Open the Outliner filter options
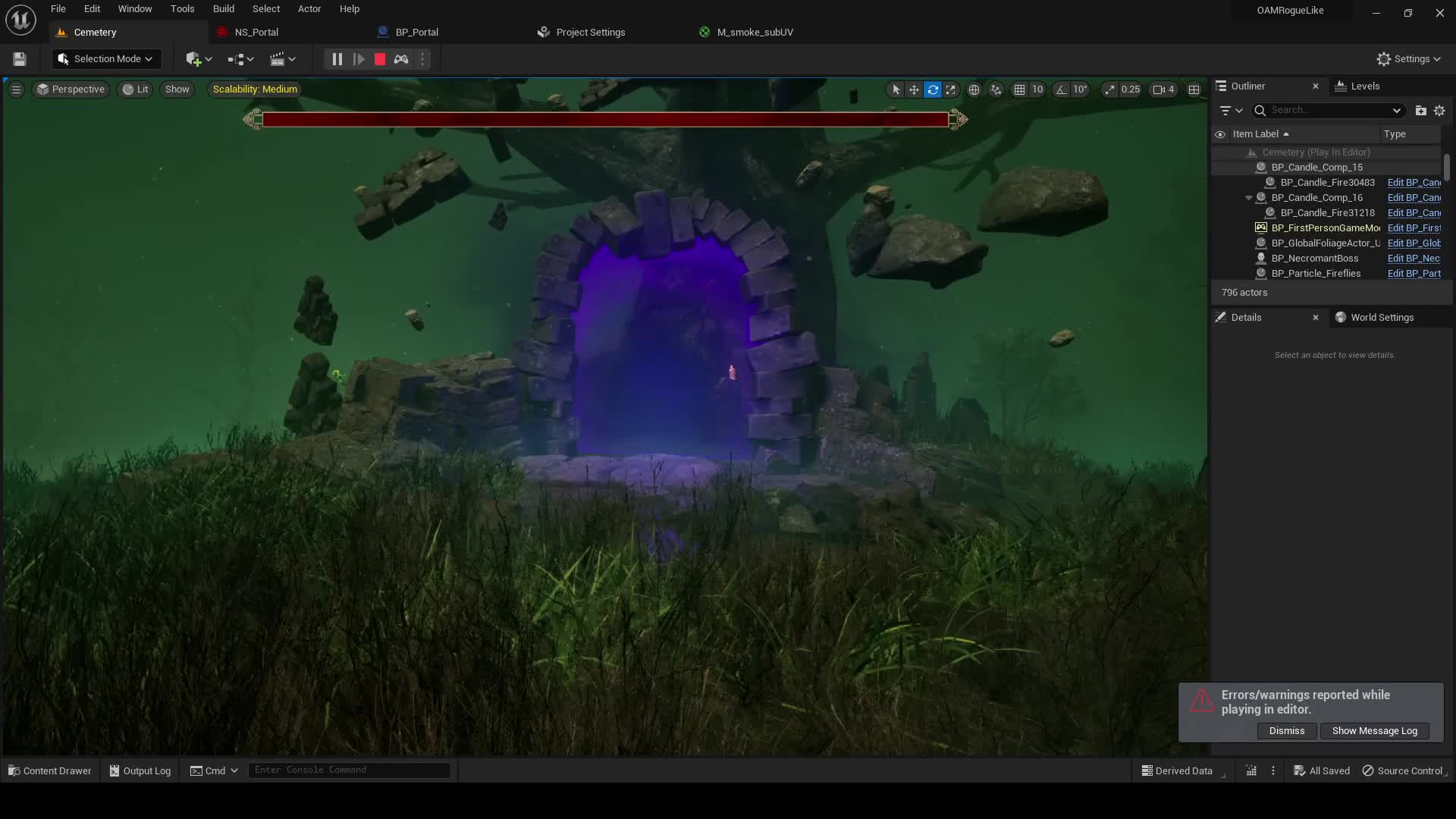Viewport: 1456px width, 819px height. click(x=1231, y=111)
